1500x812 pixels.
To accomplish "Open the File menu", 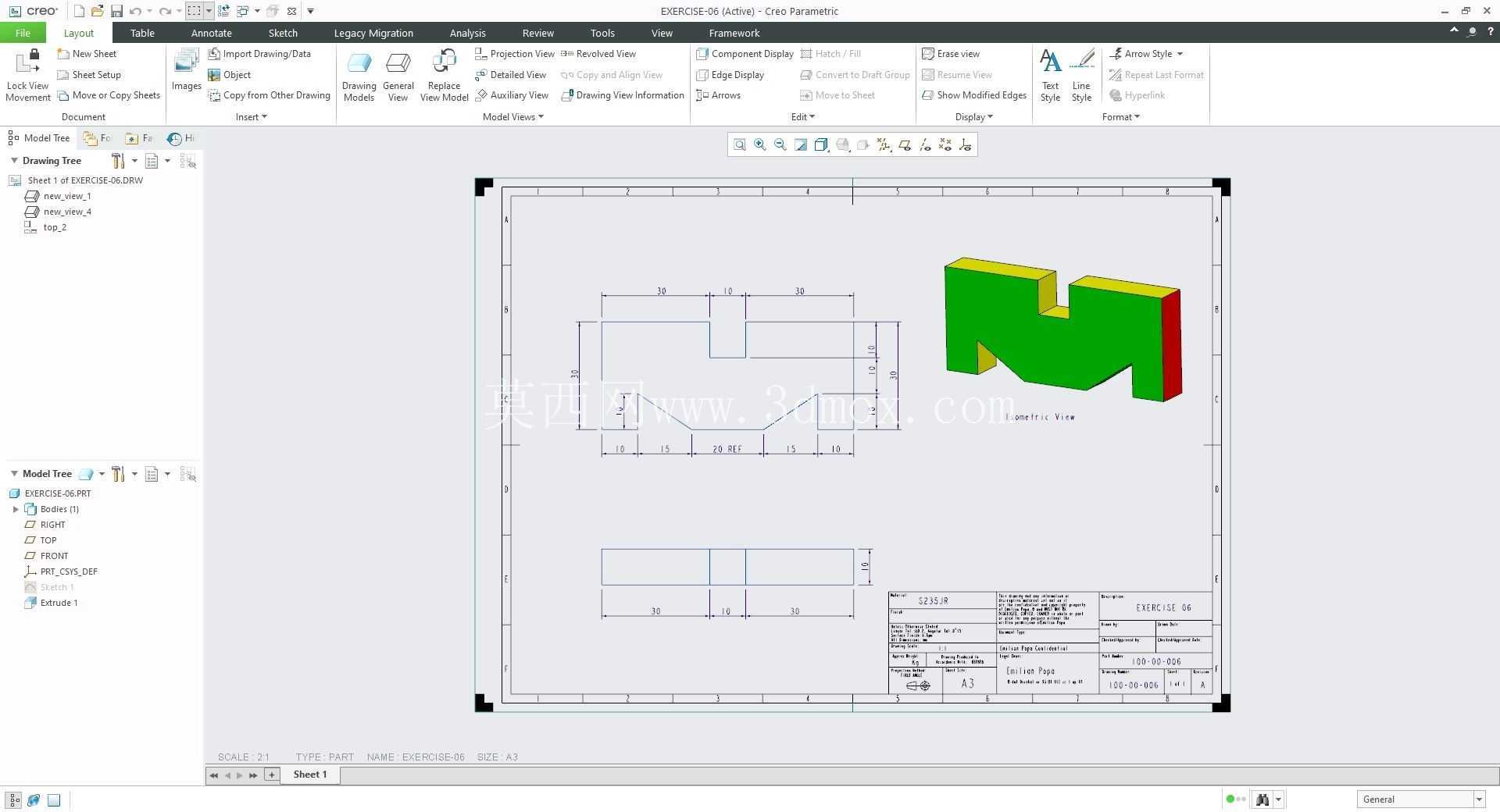I will (23, 33).
